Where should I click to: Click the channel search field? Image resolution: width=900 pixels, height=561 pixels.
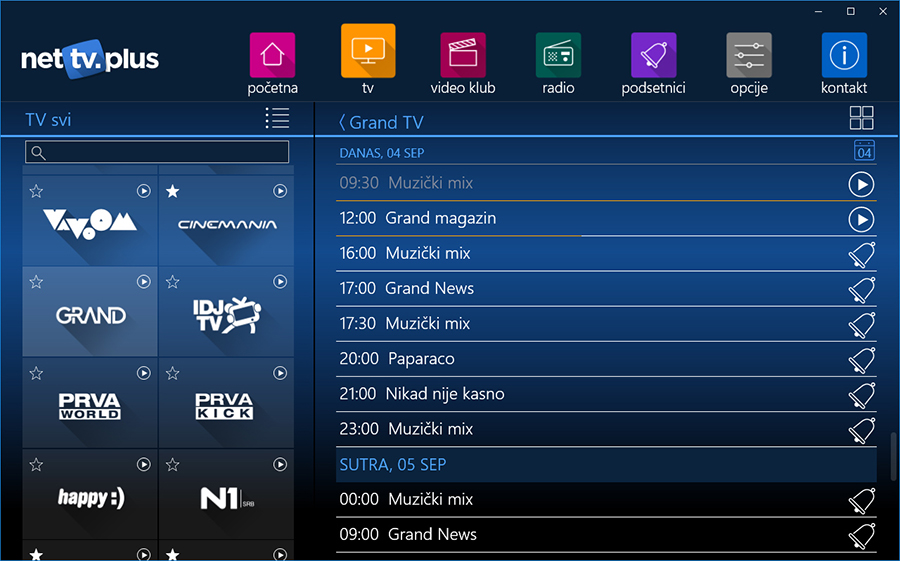[x=157, y=152]
